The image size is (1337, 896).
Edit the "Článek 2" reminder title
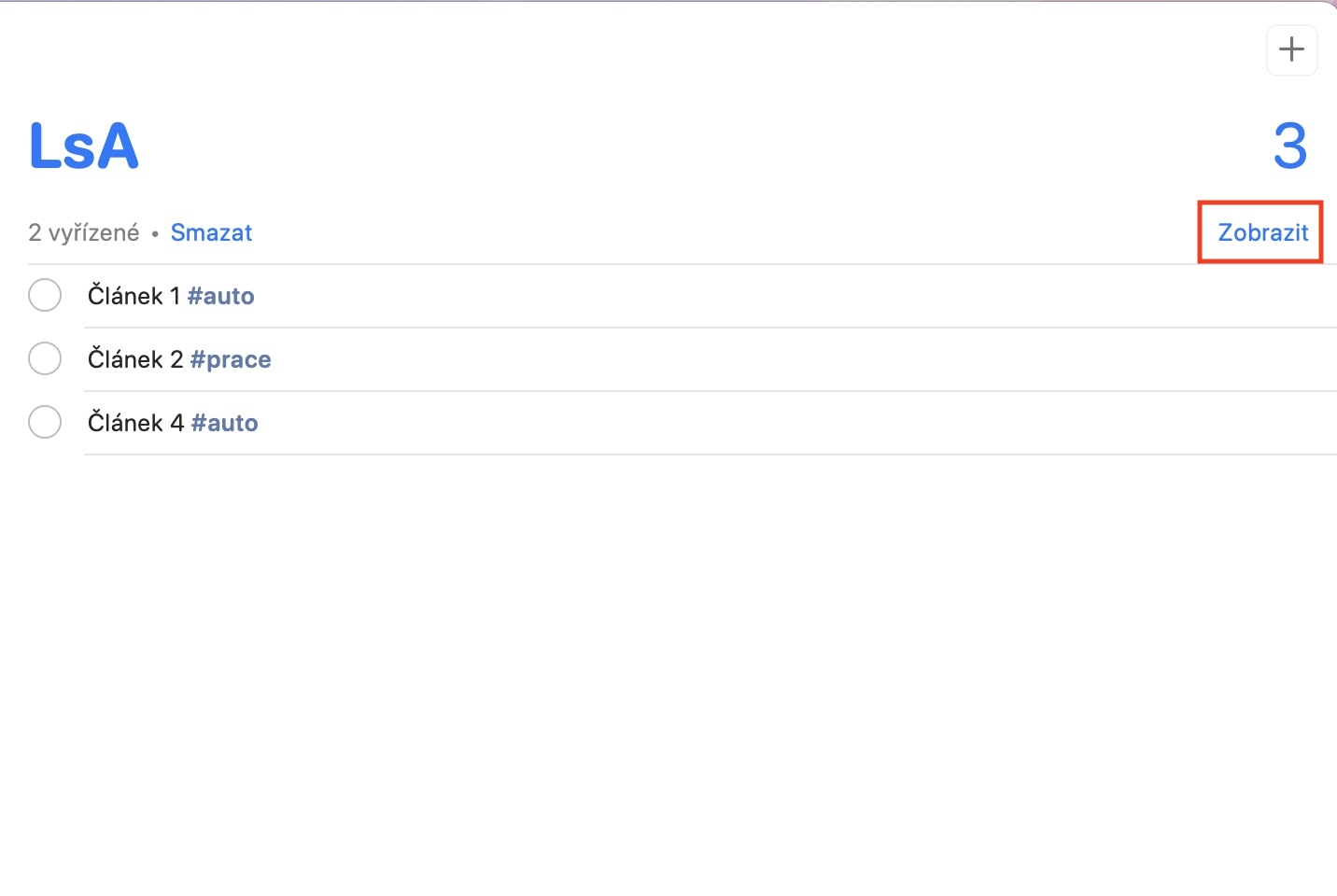135,359
